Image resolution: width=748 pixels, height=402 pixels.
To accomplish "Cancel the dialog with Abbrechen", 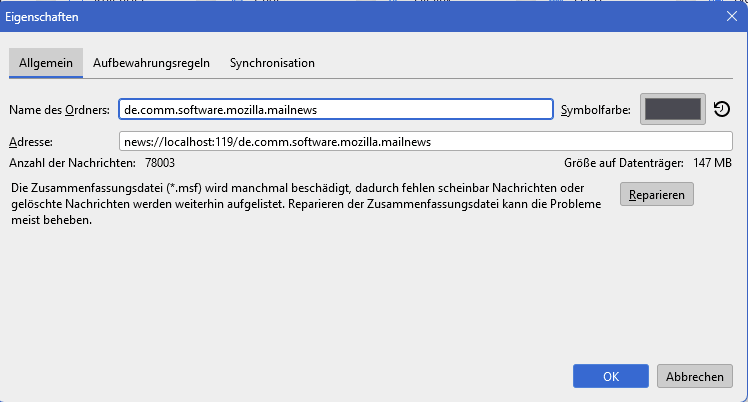I will pos(695,376).
